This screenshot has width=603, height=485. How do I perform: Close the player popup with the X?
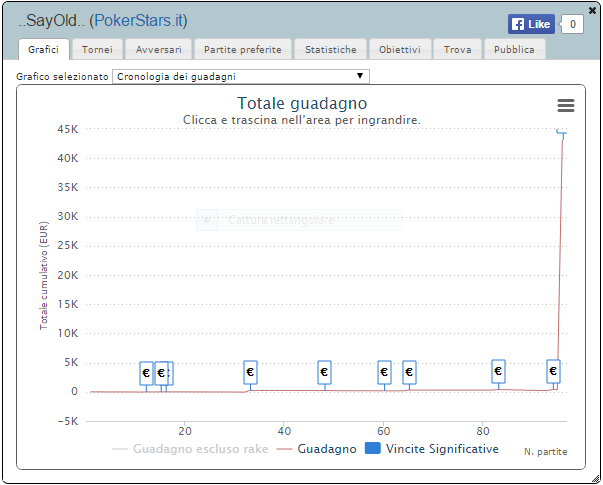593,10
